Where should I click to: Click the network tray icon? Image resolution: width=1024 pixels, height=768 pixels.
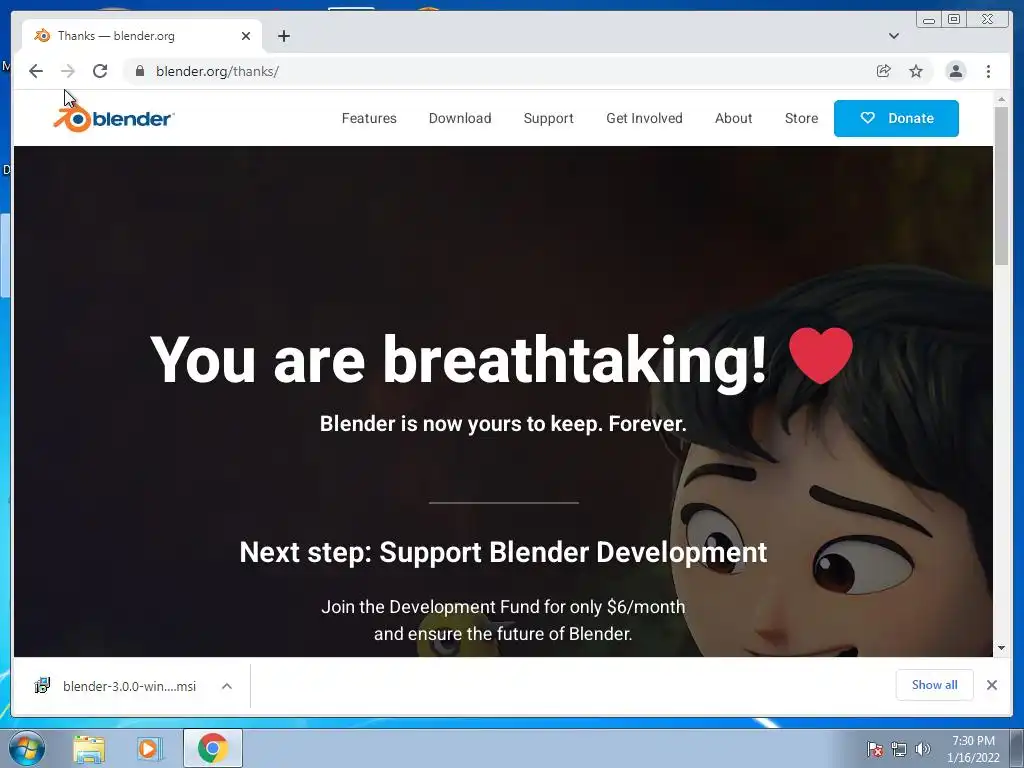[899, 748]
